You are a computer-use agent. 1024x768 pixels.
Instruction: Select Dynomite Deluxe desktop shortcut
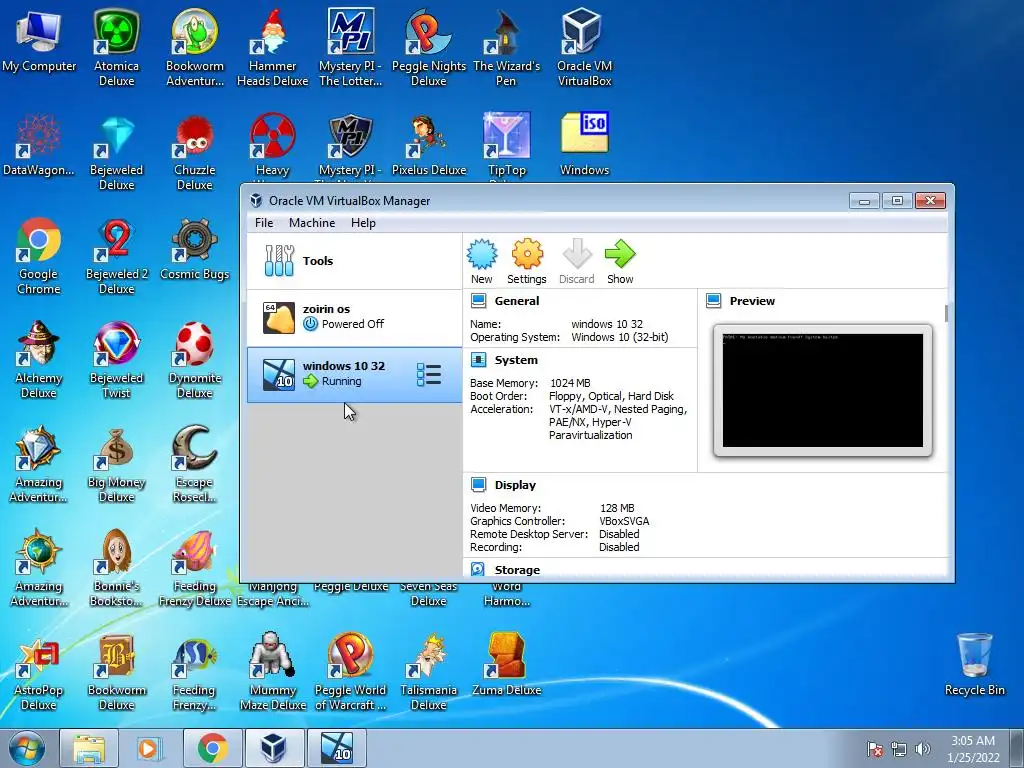[195, 360]
